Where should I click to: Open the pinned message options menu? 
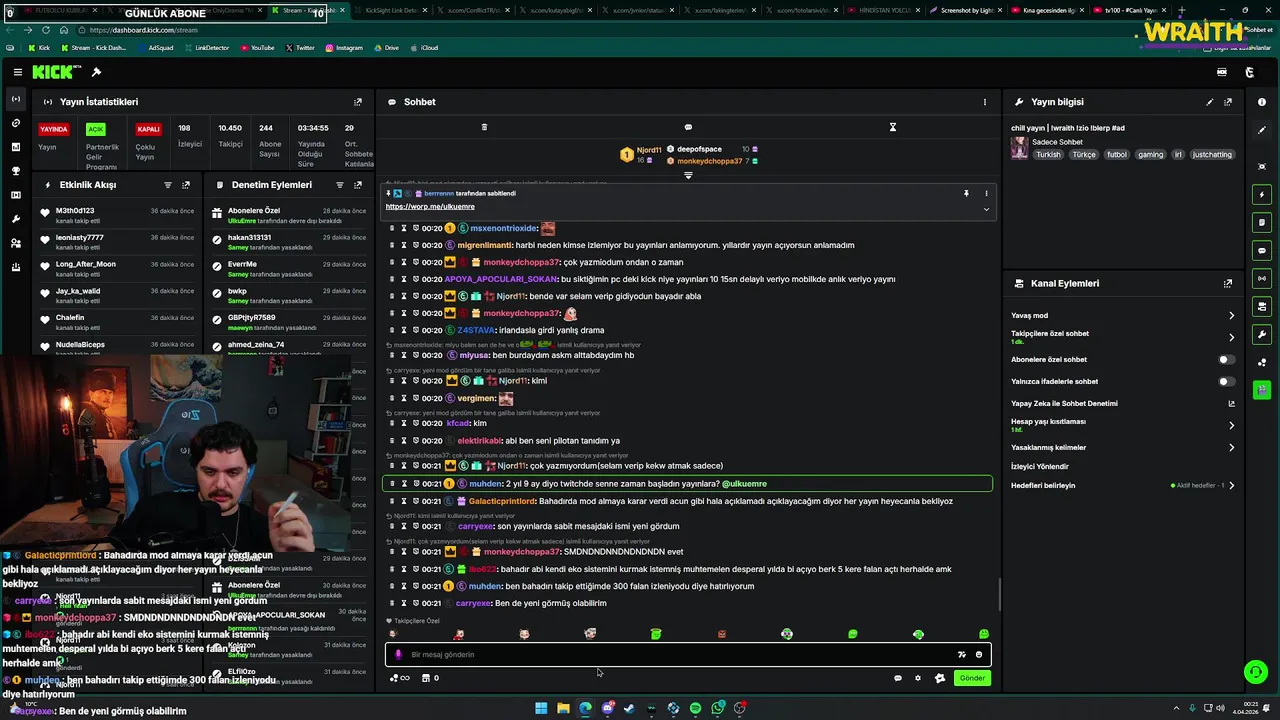coord(986,193)
